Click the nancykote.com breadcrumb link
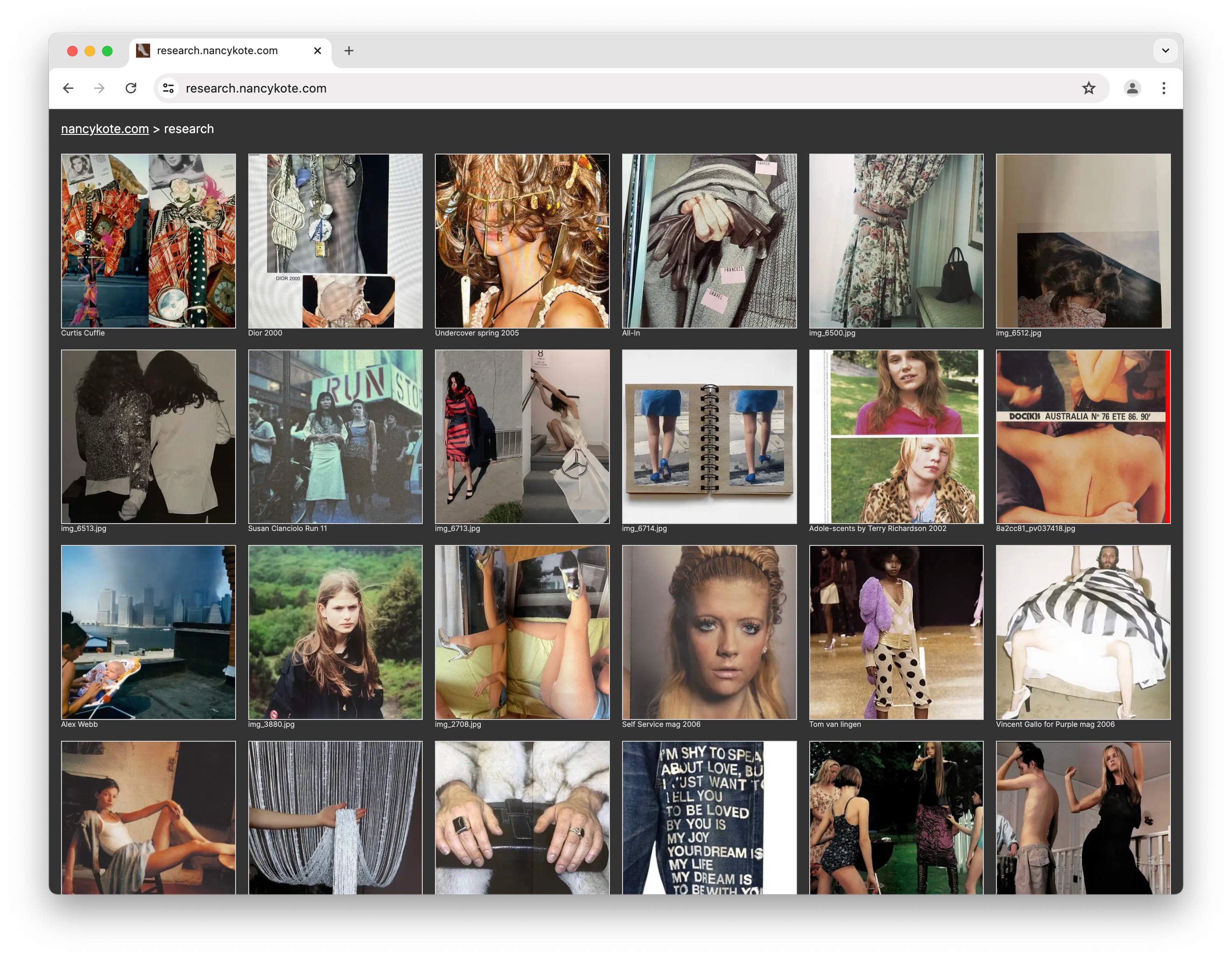Screen dimensions: 1232x959 (105, 129)
